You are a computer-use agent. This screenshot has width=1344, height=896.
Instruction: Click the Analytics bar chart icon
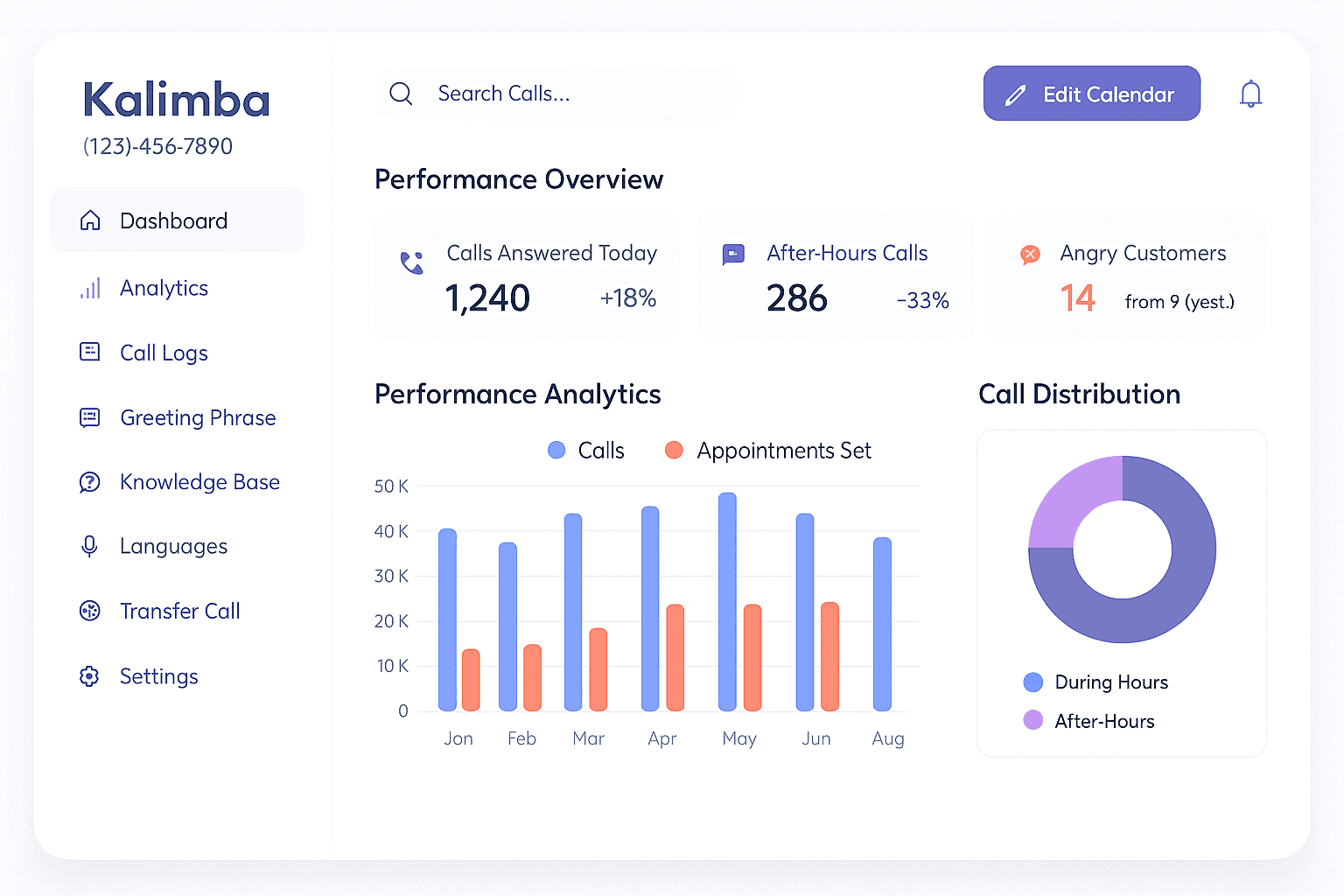click(x=90, y=288)
